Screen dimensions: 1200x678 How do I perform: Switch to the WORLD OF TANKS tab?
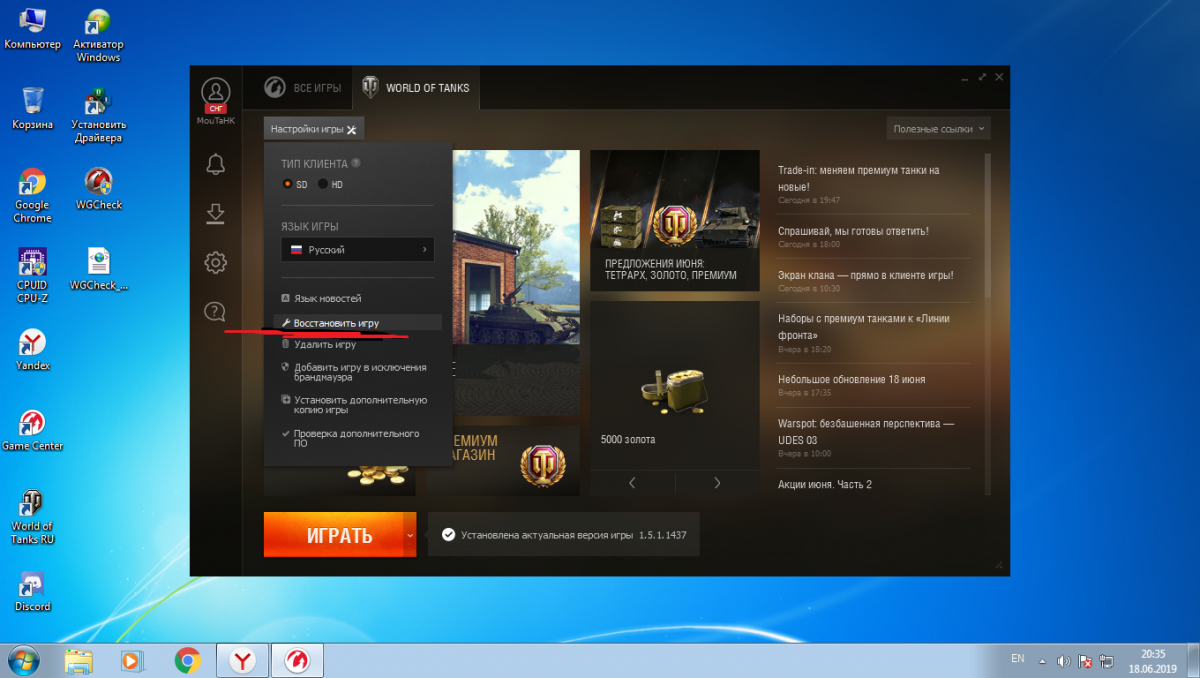416,88
